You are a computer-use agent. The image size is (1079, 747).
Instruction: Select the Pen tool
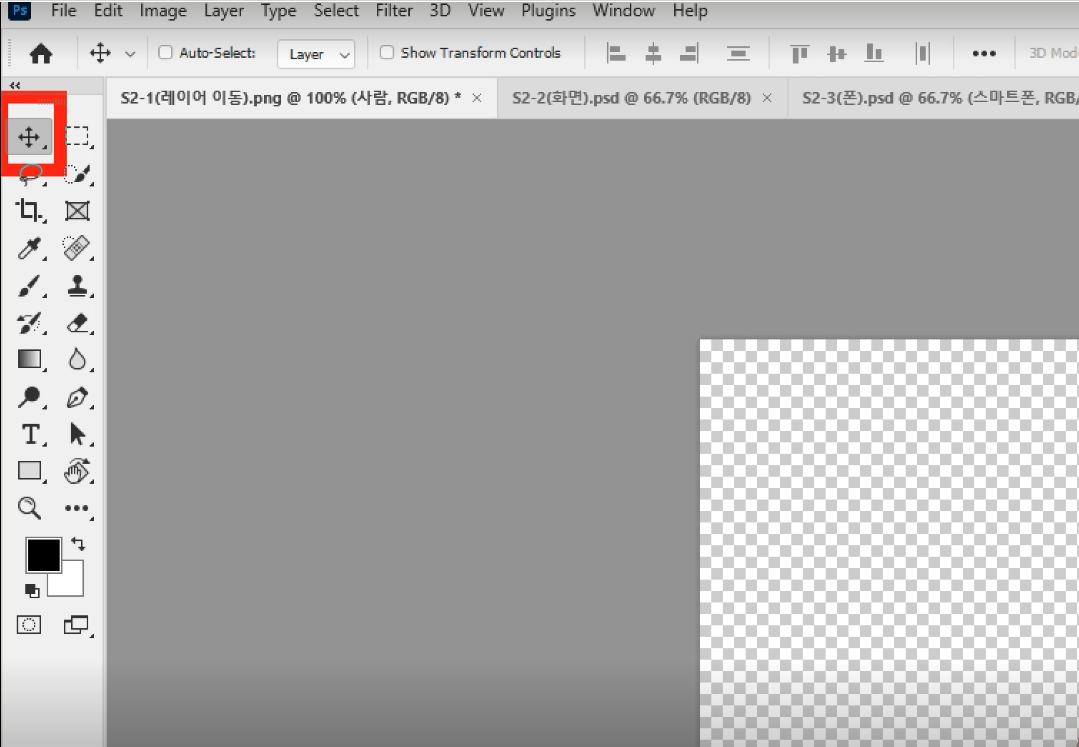(77, 398)
